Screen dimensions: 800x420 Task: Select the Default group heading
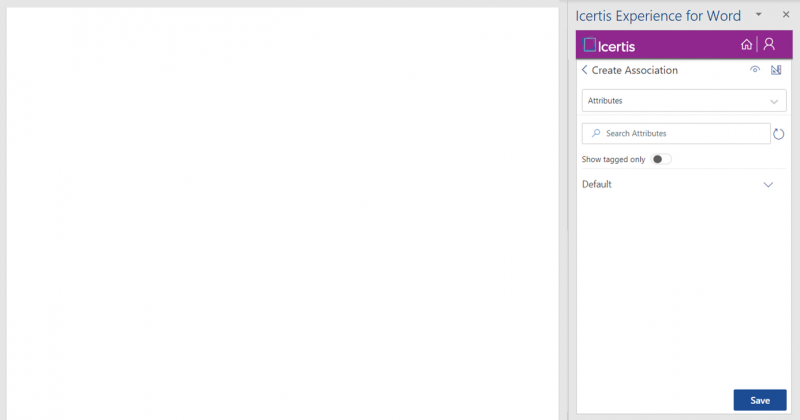[597, 185]
